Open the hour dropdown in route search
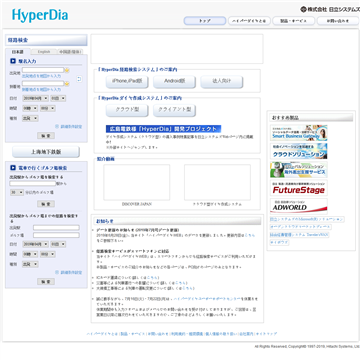 (30, 108)
